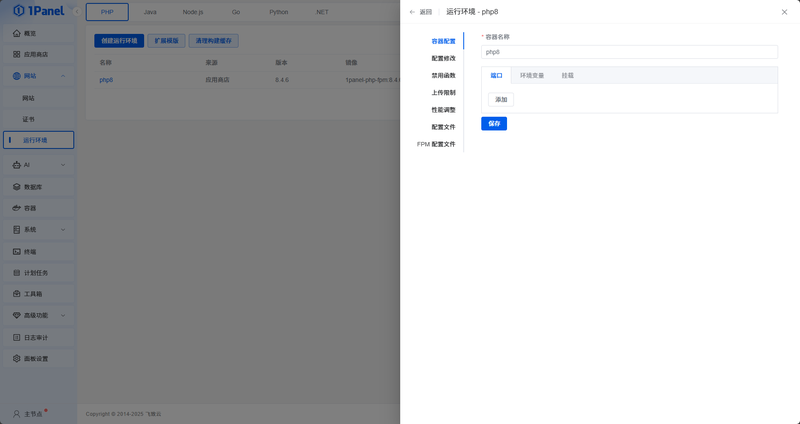The height and width of the screenshot is (424, 800).
Task: Click the 清理构建缓存 button
Action: click(x=214, y=41)
